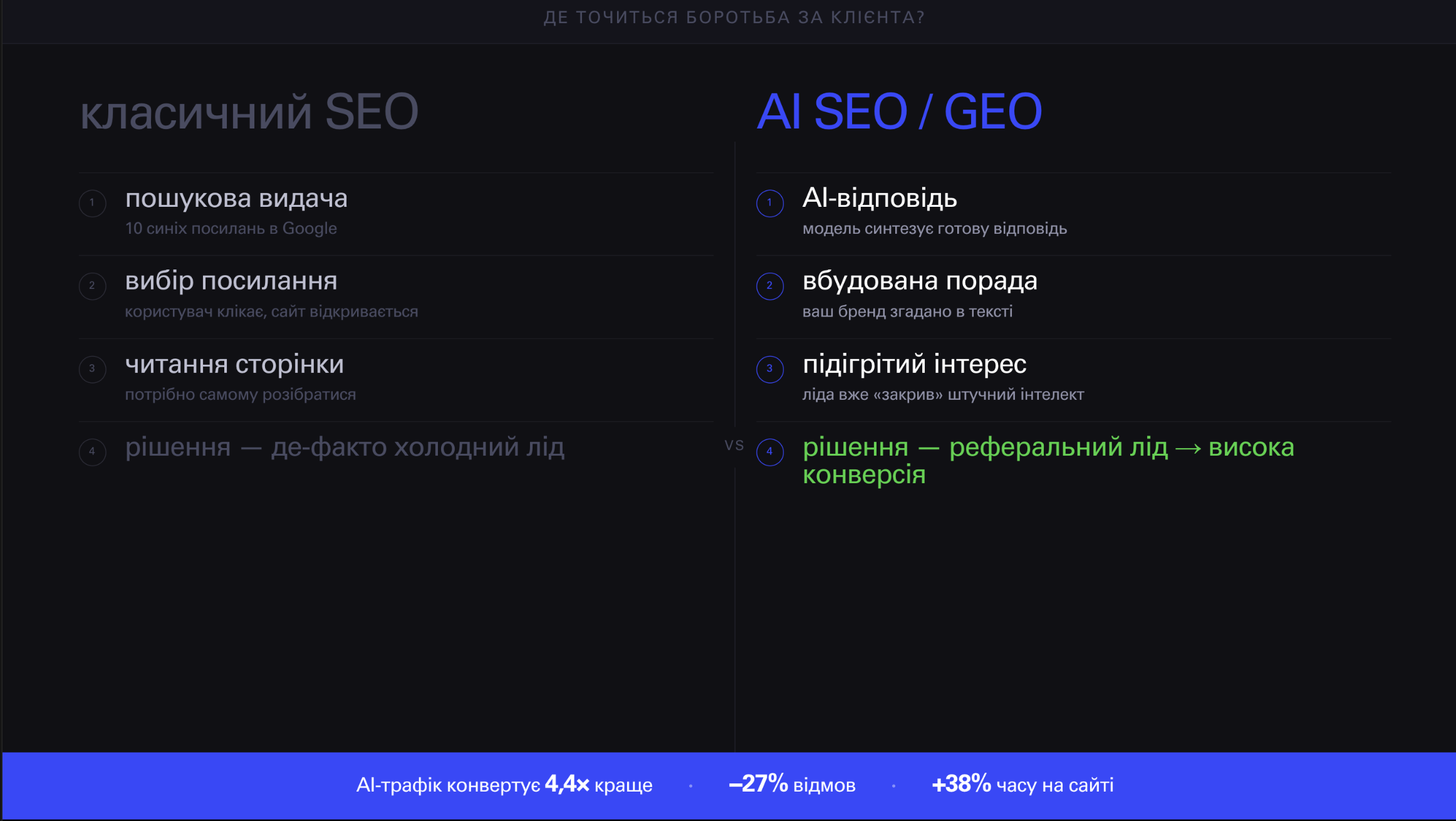Click step circle 2 beside 'вибір посилання'
The image size is (1456, 821).
[93, 286]
